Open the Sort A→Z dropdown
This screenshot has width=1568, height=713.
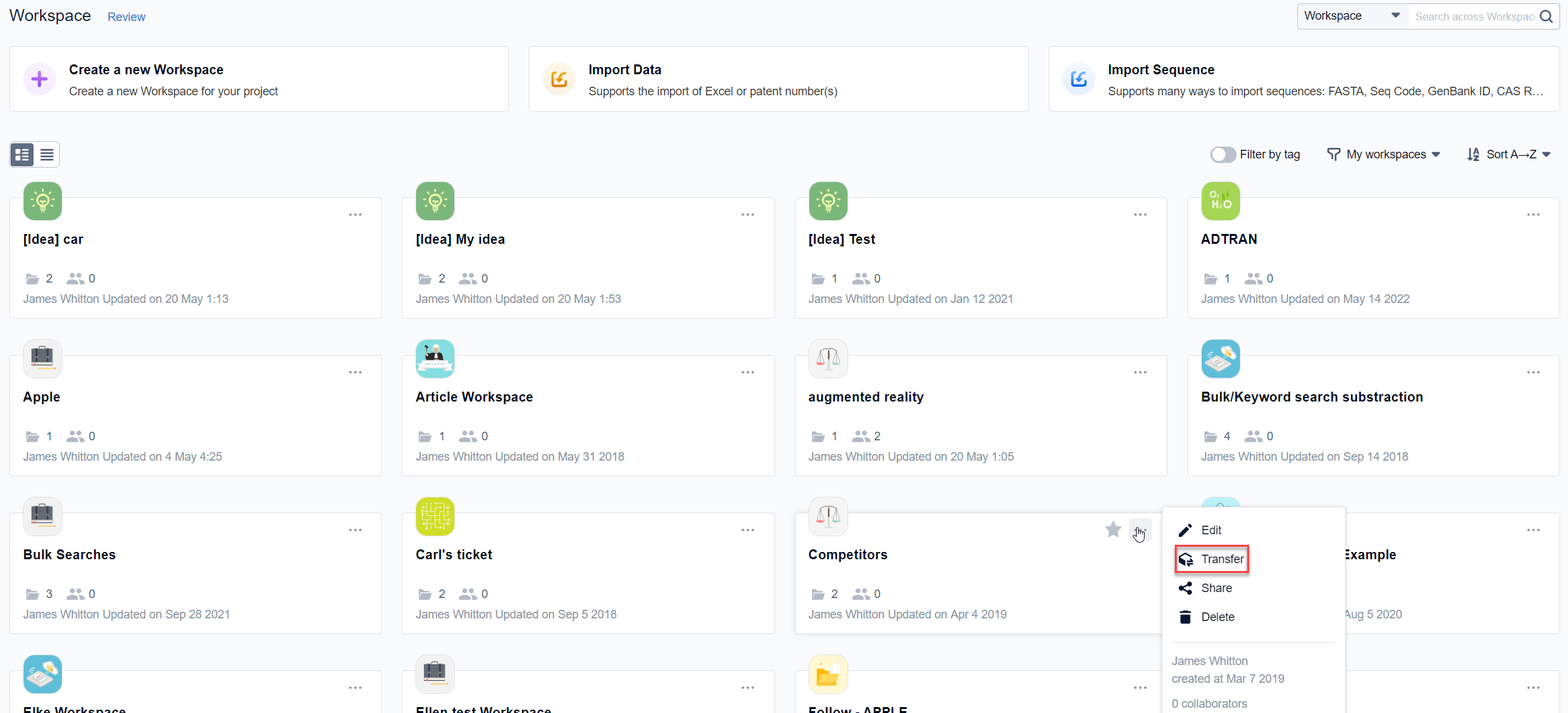click(x=1509, y=154)
